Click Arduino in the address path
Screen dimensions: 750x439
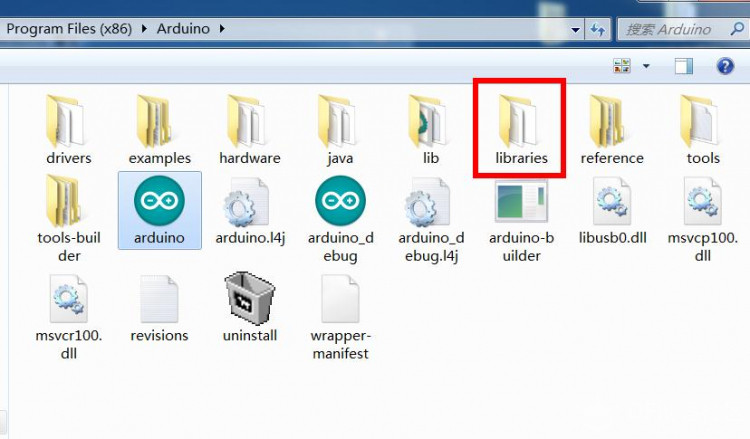pyautogui.click(x=183, y=29)
